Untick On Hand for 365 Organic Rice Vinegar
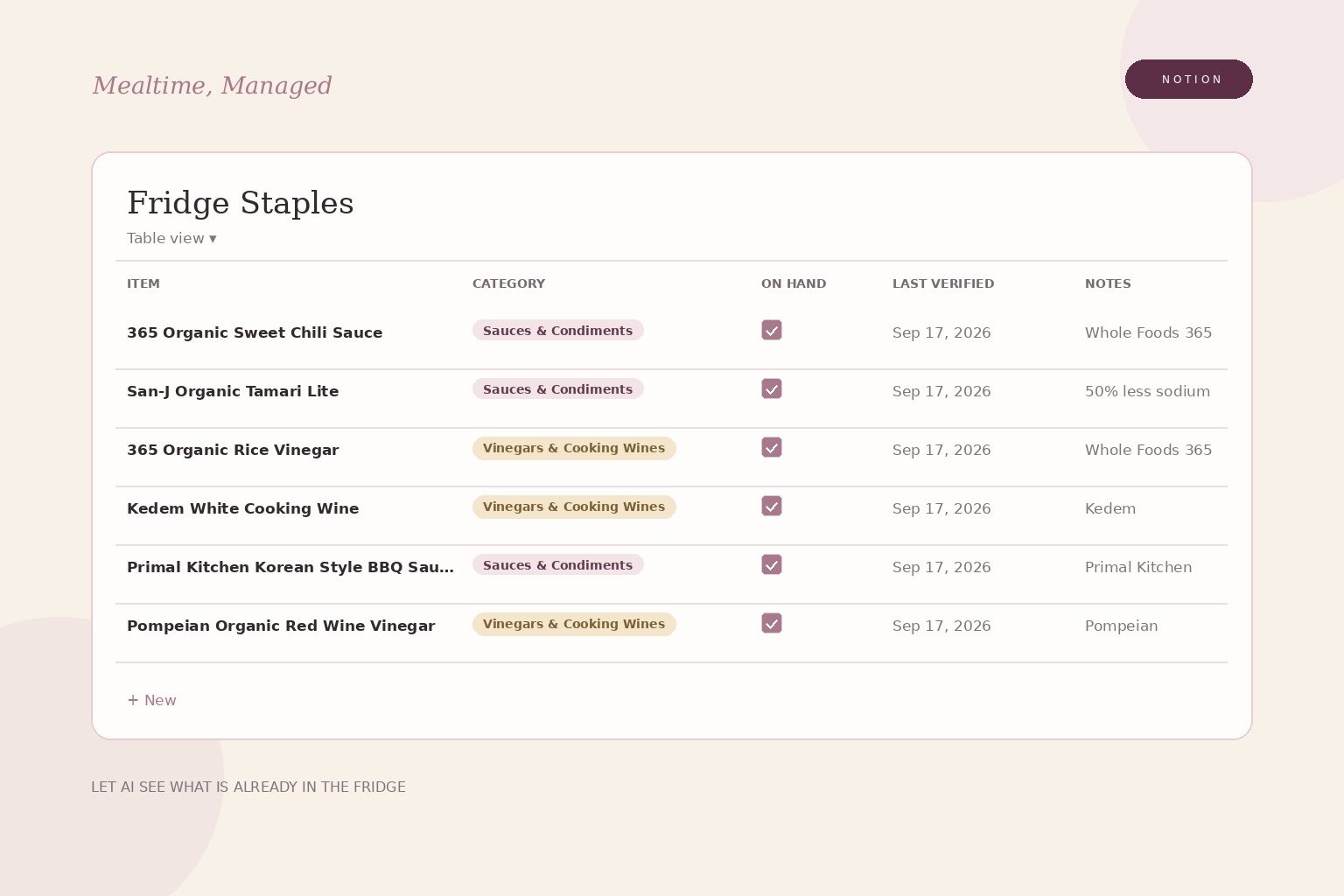 [772, 447]
